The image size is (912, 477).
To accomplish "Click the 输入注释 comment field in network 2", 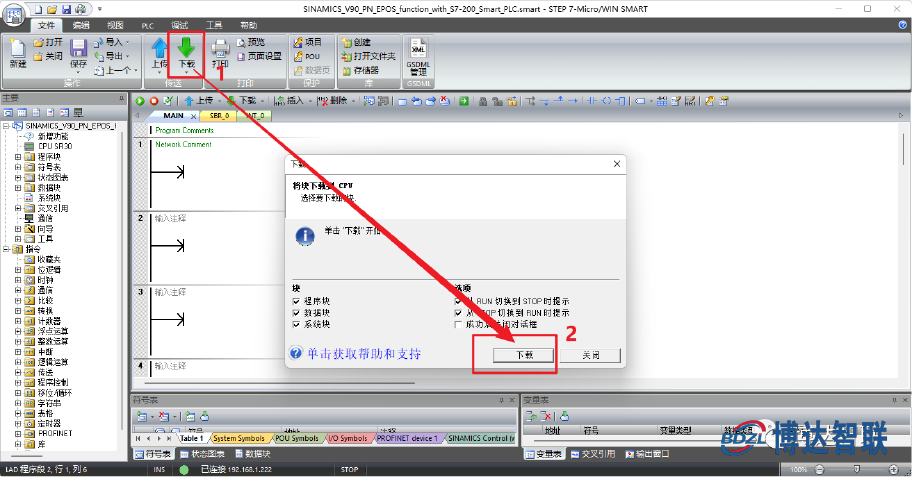I will (170, 218).
